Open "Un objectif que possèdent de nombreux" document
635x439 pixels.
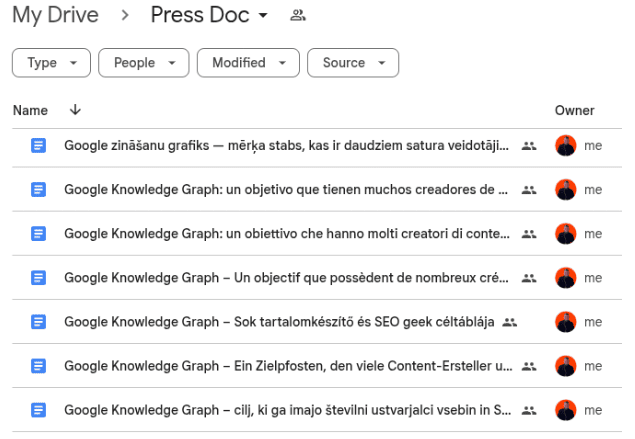286,278
